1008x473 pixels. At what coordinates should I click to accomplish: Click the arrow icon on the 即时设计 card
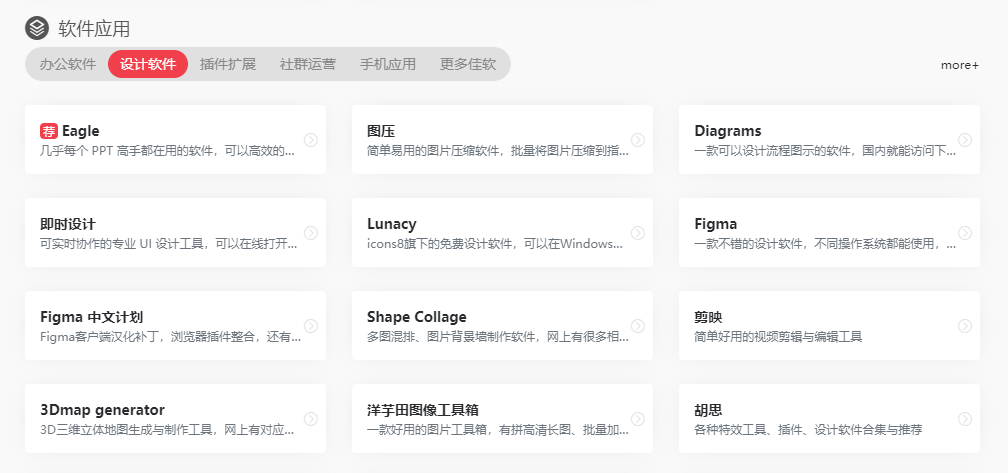click(310, 233)
